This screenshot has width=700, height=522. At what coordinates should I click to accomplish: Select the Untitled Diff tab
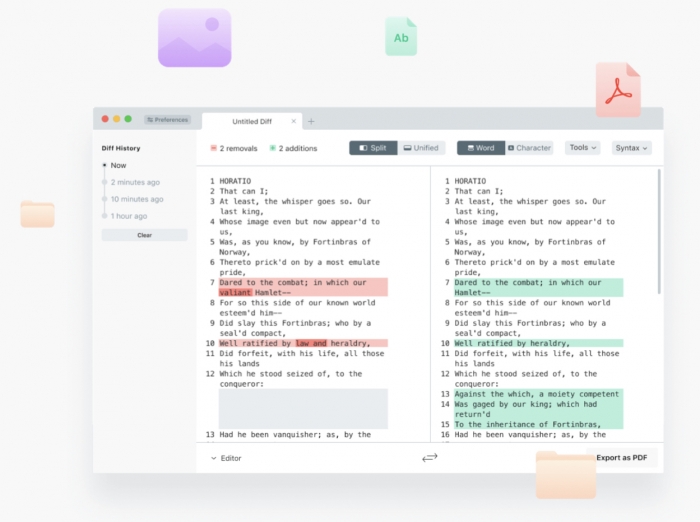coord(251,121)
